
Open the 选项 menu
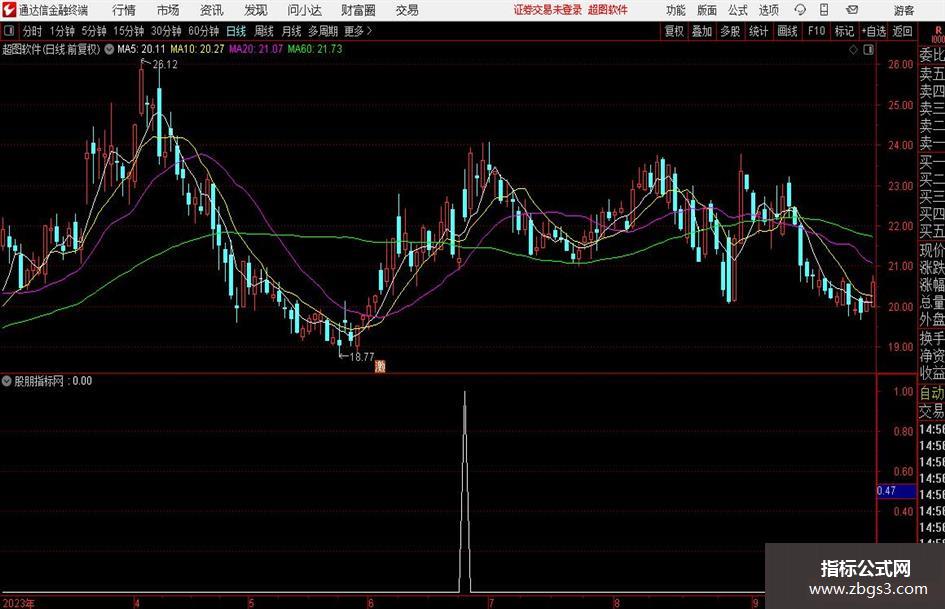pyautogui.click(x=768, y=10)
